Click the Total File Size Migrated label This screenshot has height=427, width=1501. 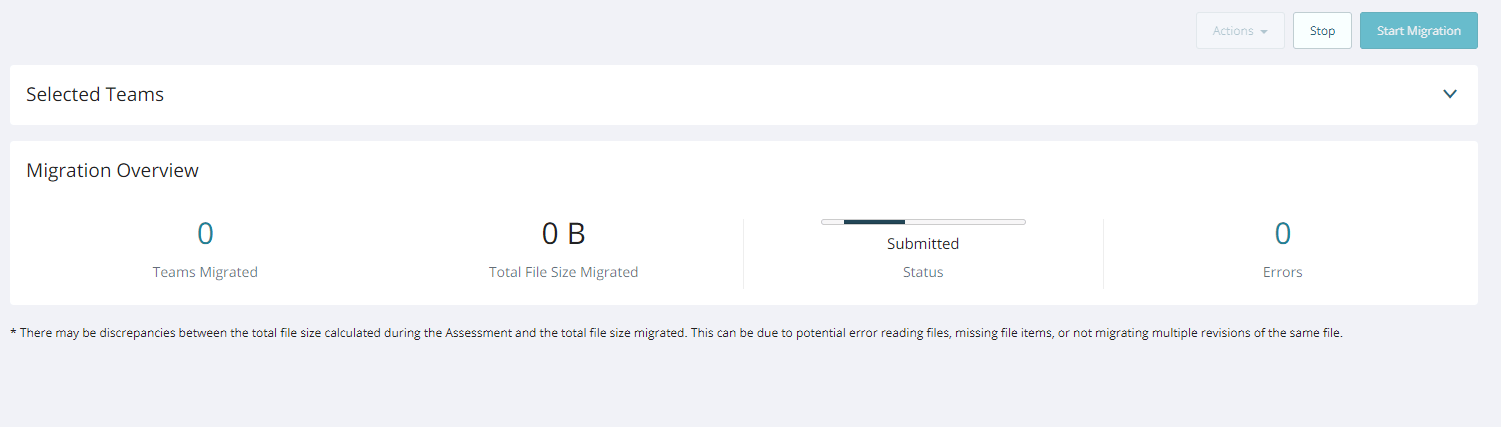pos(563,272)
